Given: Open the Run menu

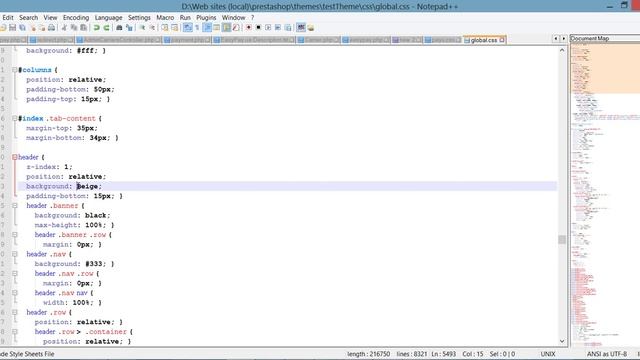Looking at the screenshot, I should point(185,18).
